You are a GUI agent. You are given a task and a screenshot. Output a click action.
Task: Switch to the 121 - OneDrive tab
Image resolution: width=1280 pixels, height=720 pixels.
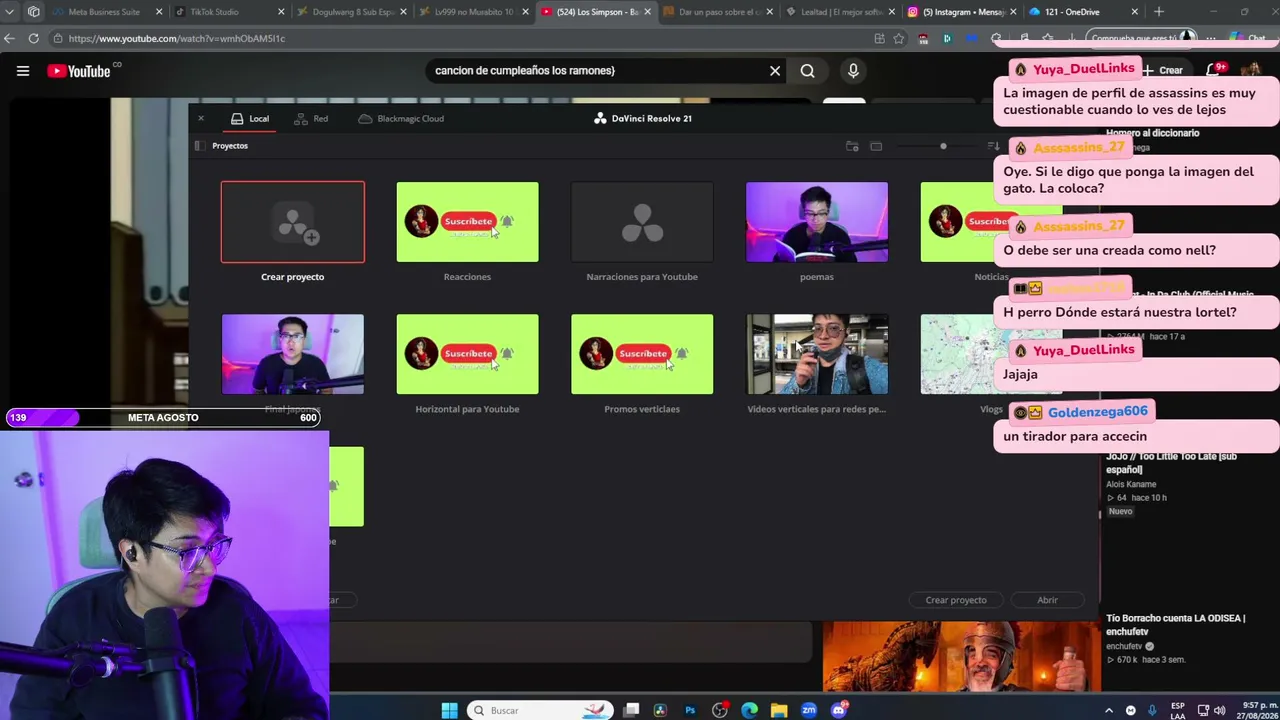point(1084,12)
